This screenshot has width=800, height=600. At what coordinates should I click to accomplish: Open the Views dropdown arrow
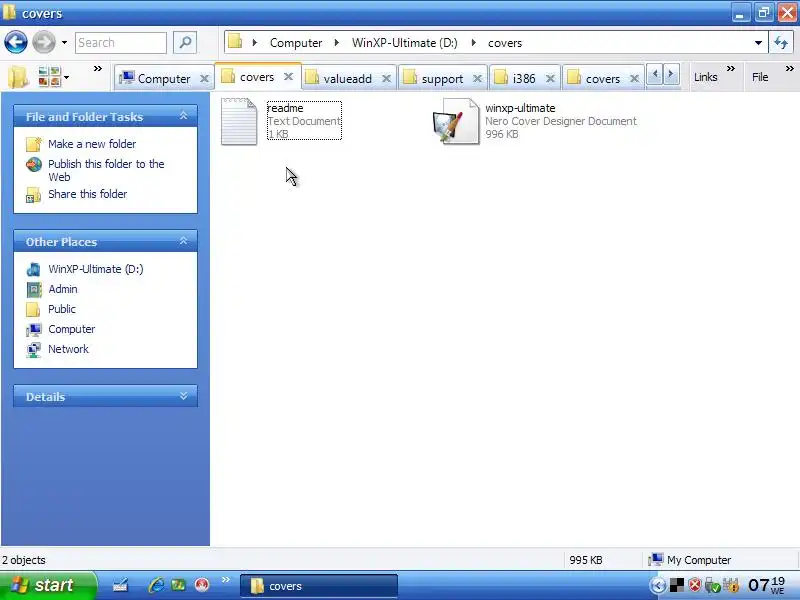[66, 78]
